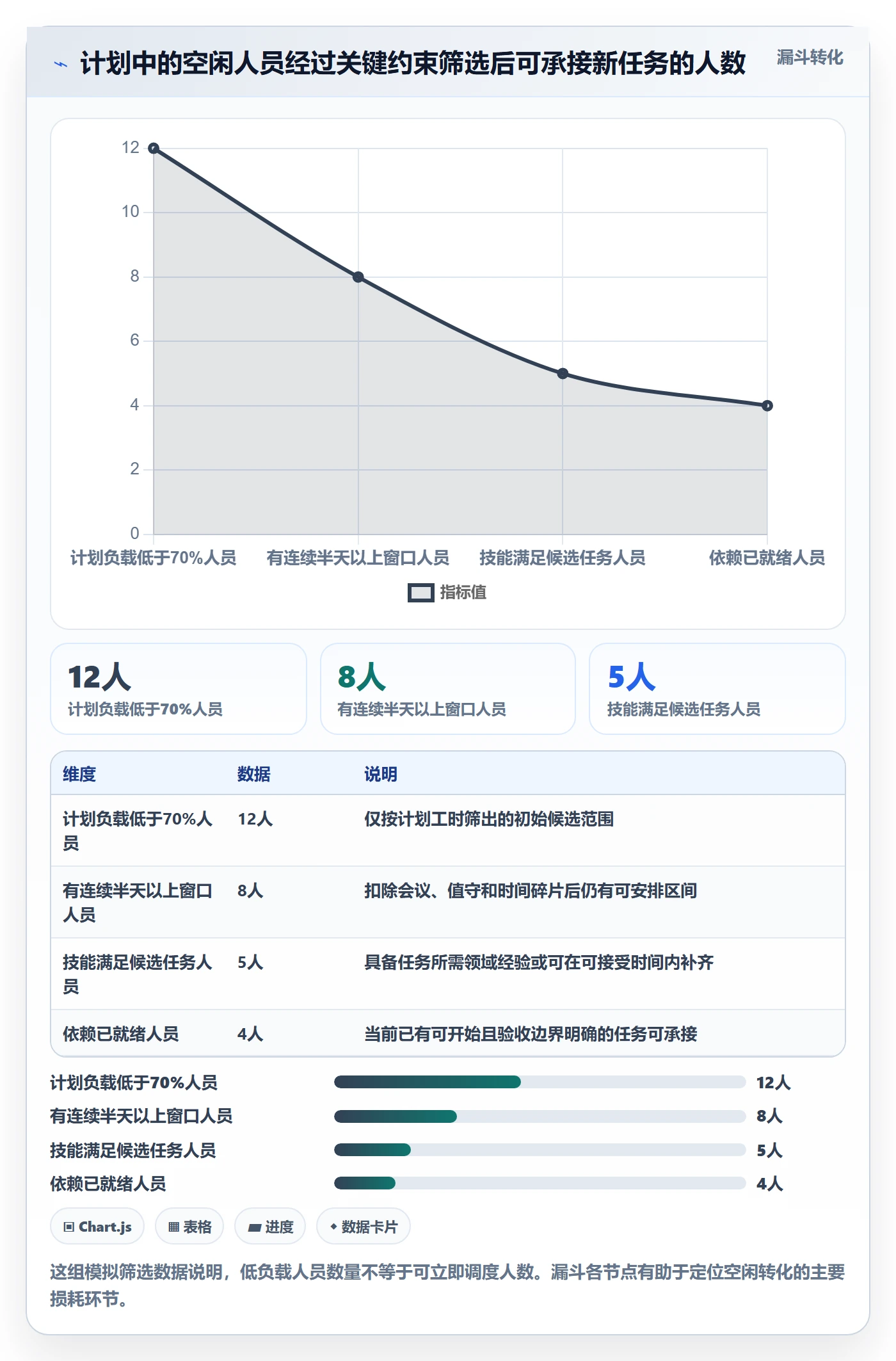The width and height of the screenshot is (896, 1361).
Task: Click the chart data point at value 4
Action: pyautogui.click(x=767, y=406)
